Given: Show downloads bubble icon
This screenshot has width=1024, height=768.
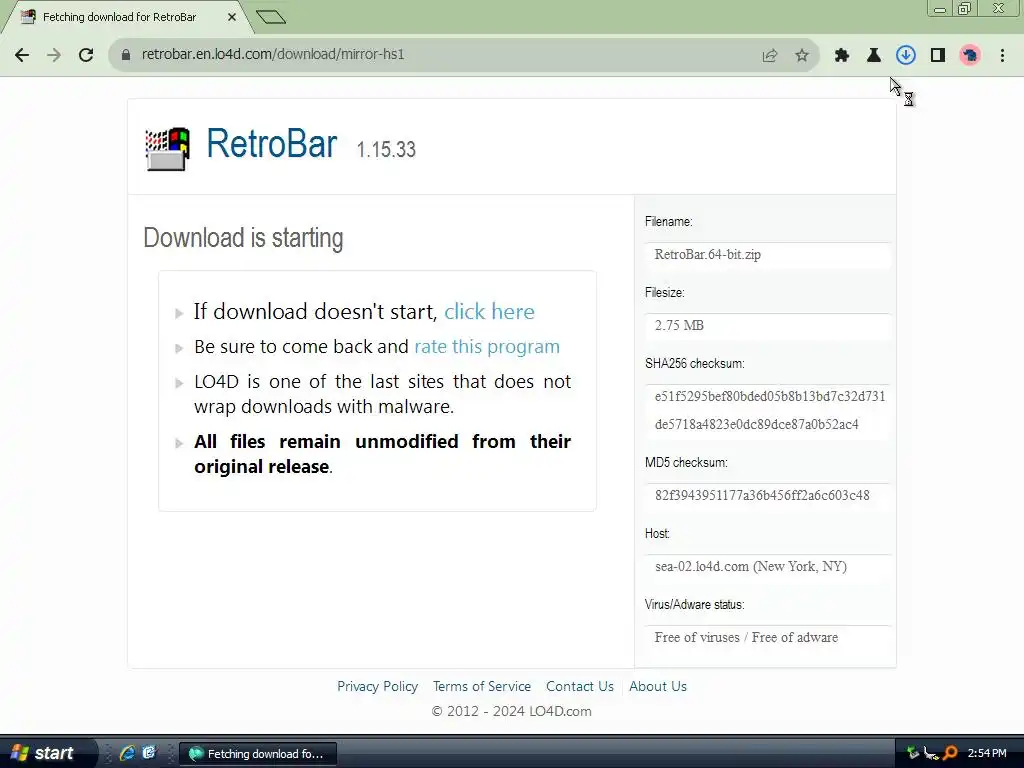Looking at the screenshot, I should coord(906,56).
